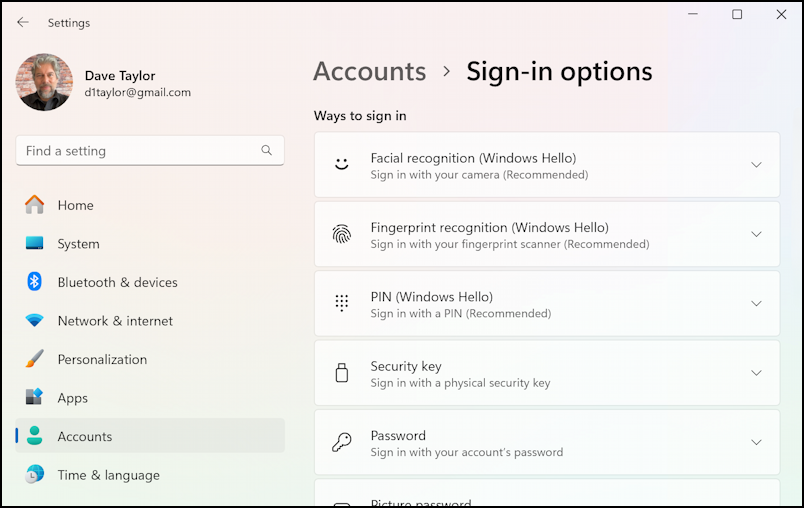Minimize the Settings window
This screenshot has height=508, width=804.
point(693,14)
